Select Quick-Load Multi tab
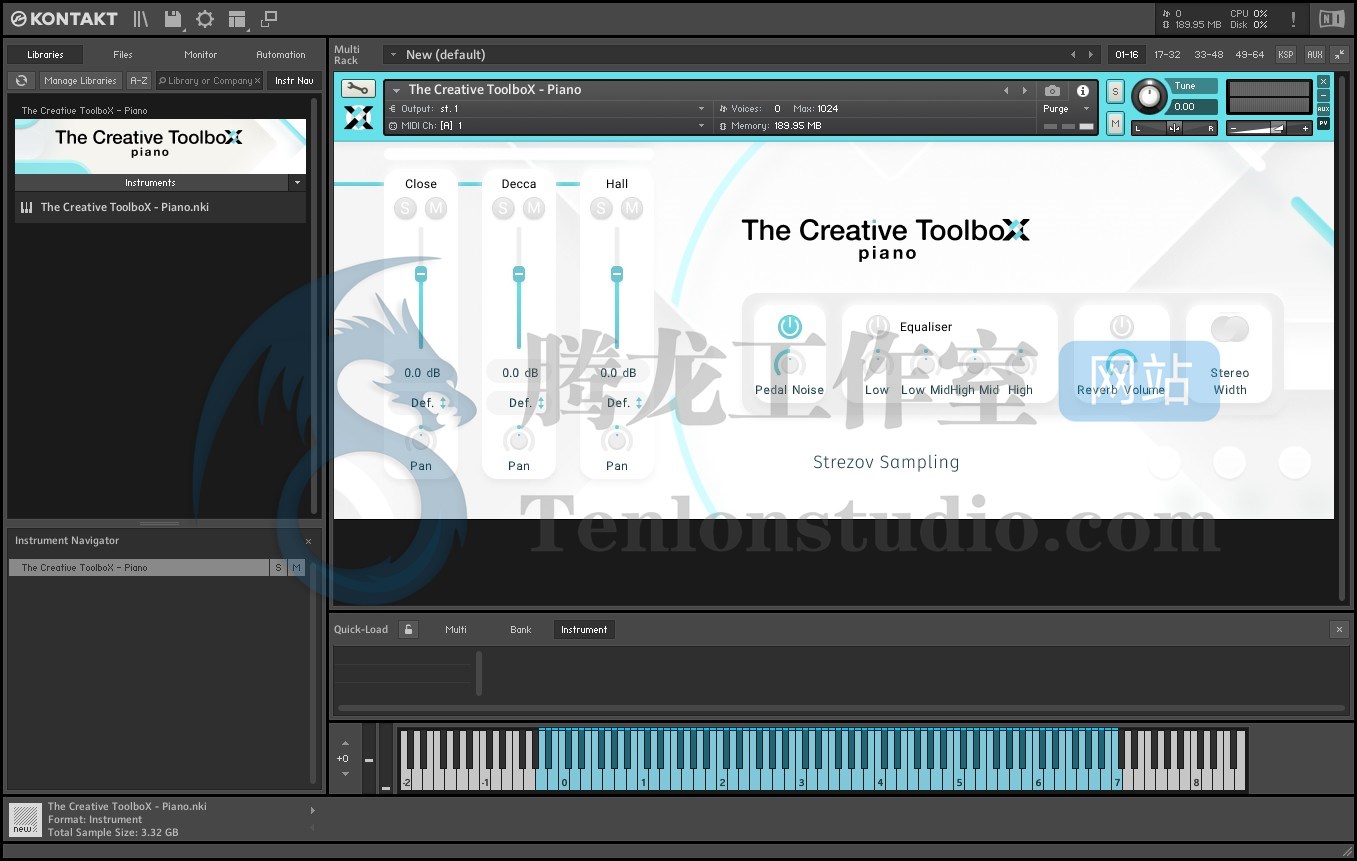The width and height of the screenshot is (1357, 861). pyautogui.click(x=456, y=629)
